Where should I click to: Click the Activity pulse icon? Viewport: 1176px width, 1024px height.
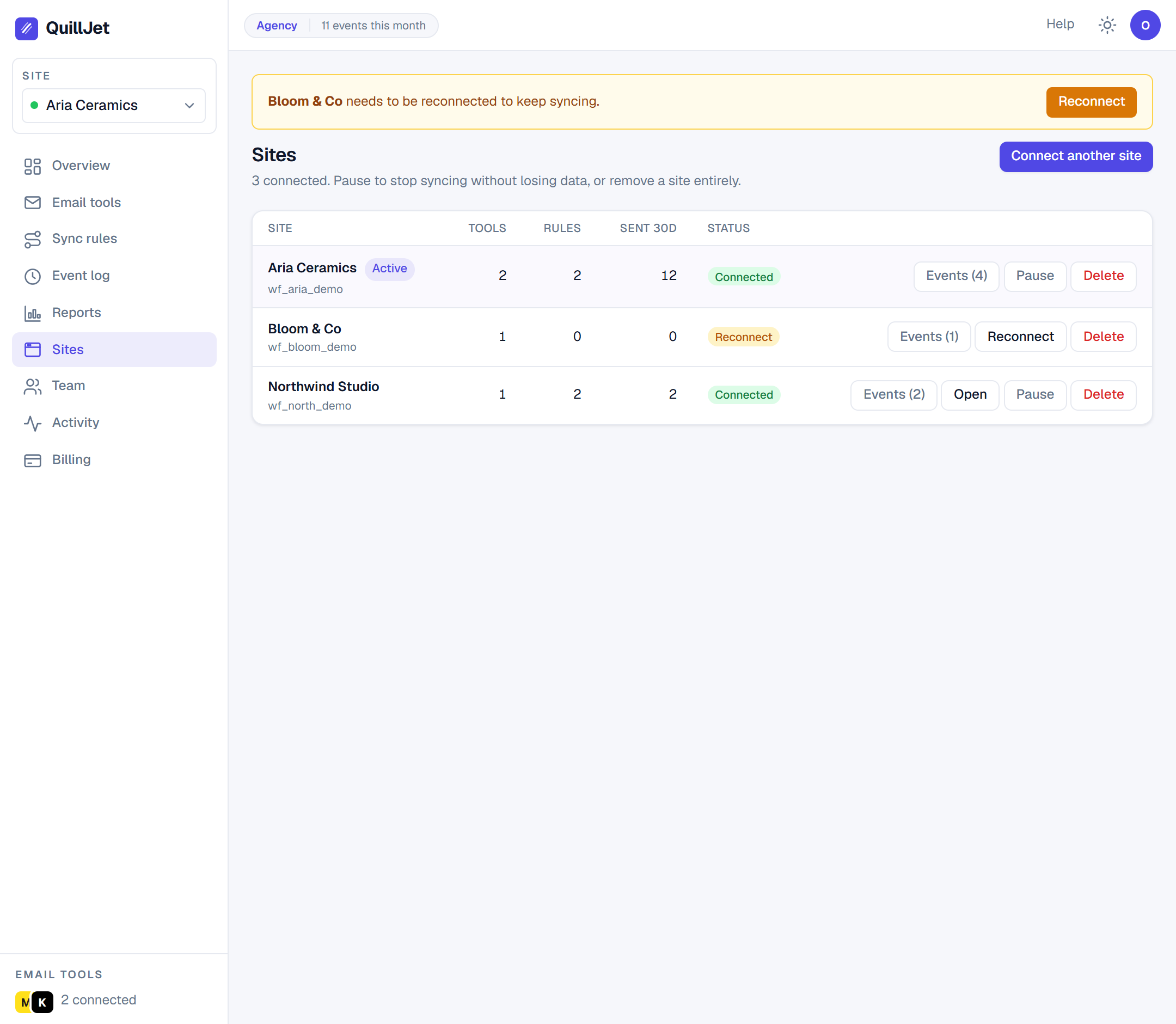tap(33, 423)
